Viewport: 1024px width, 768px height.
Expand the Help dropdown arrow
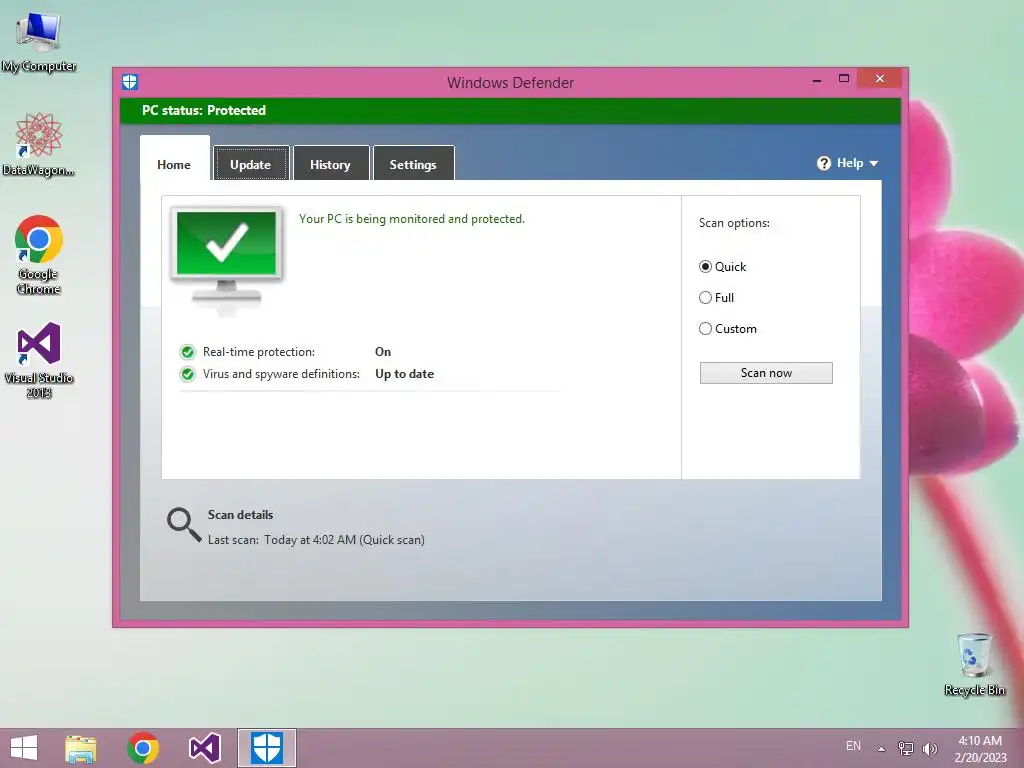tap(874, 163)
